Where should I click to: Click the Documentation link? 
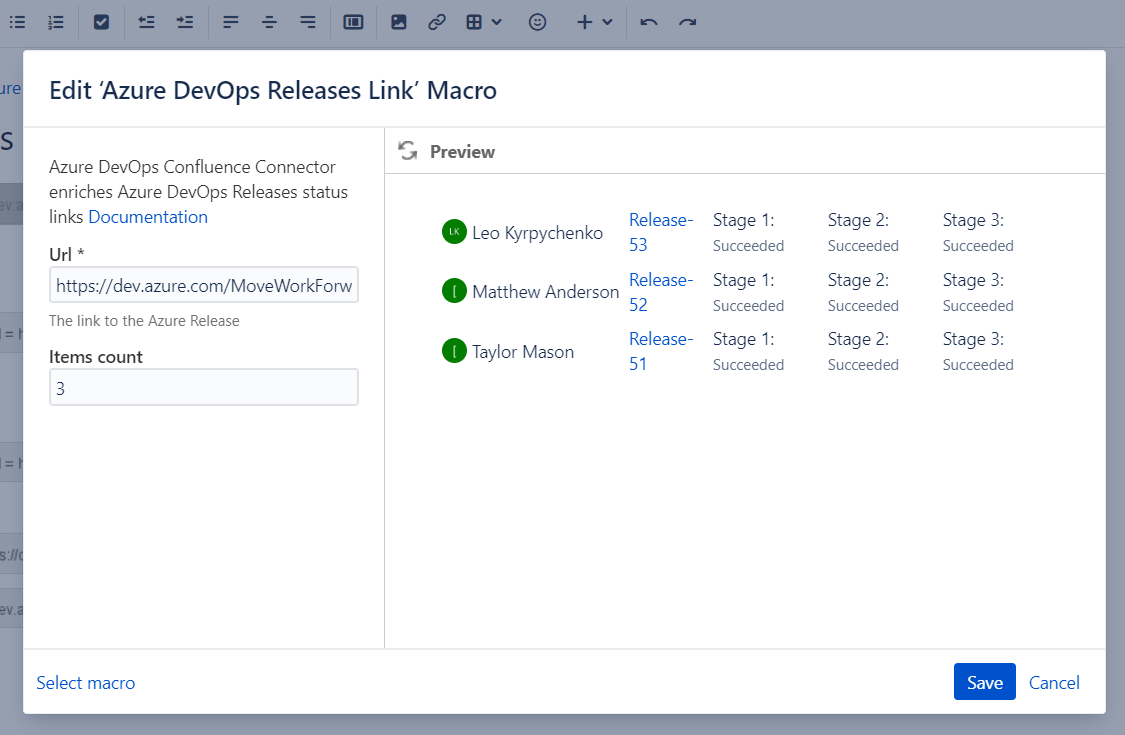click(147, 216)
